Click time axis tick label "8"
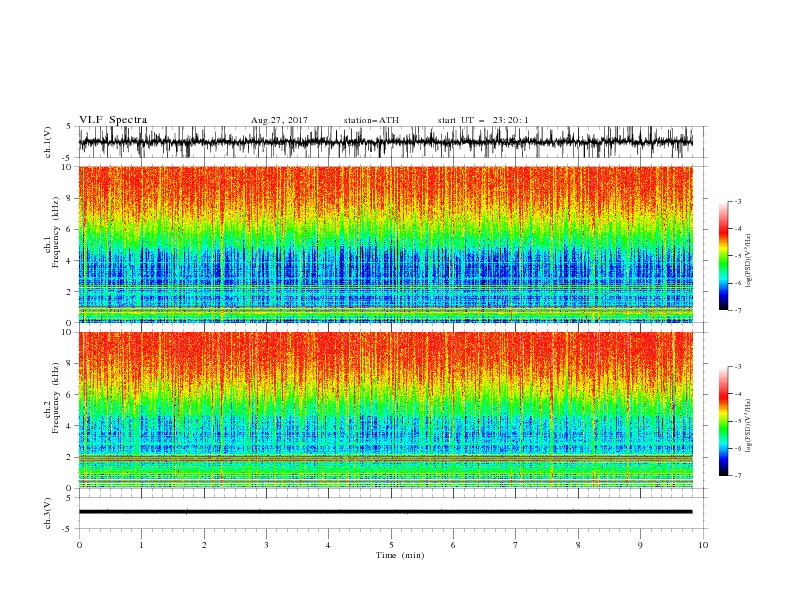This screenshot has width=792, height=612. [x=578, y=545]
